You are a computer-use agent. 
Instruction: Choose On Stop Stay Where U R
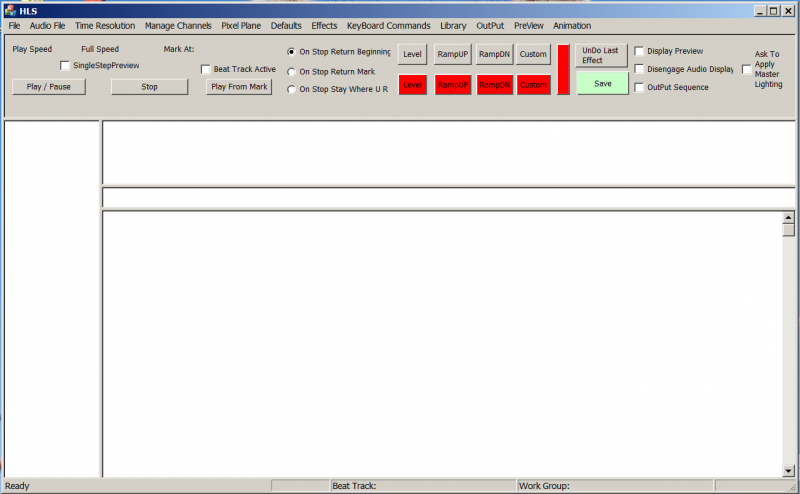pyautogui.click(x=292, y=89)
